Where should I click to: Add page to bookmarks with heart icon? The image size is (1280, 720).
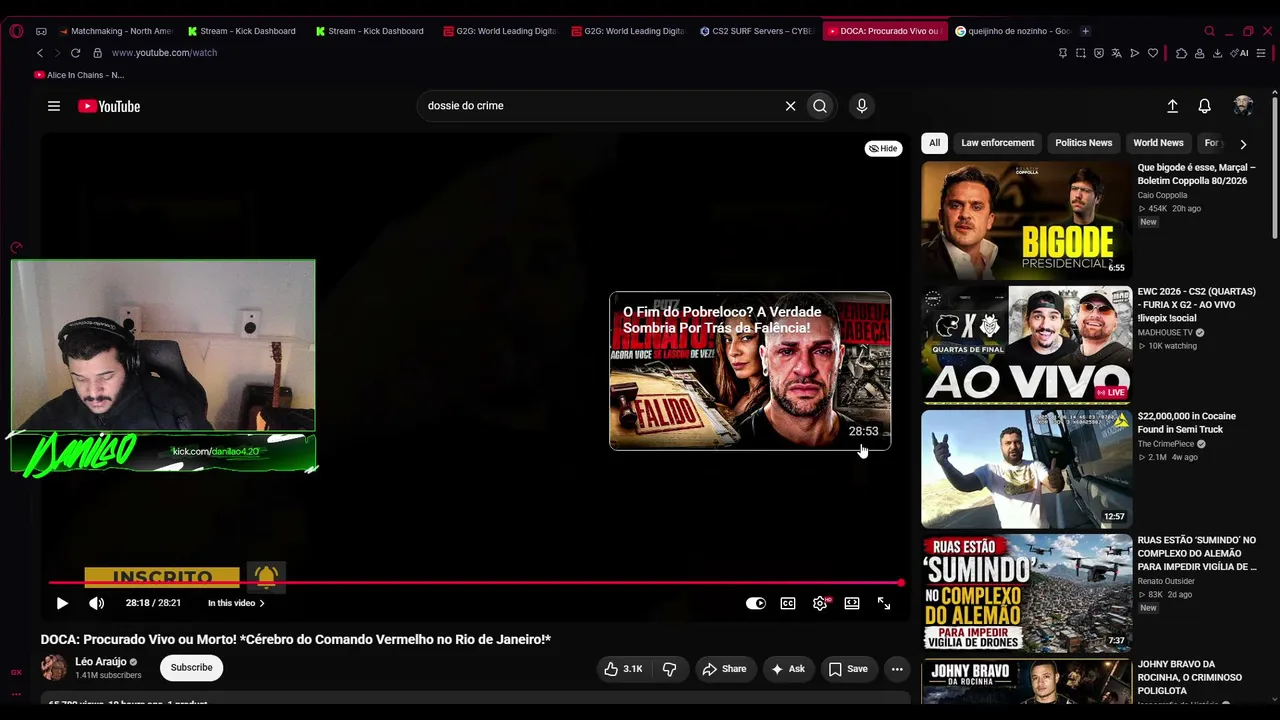(1153, 53)
